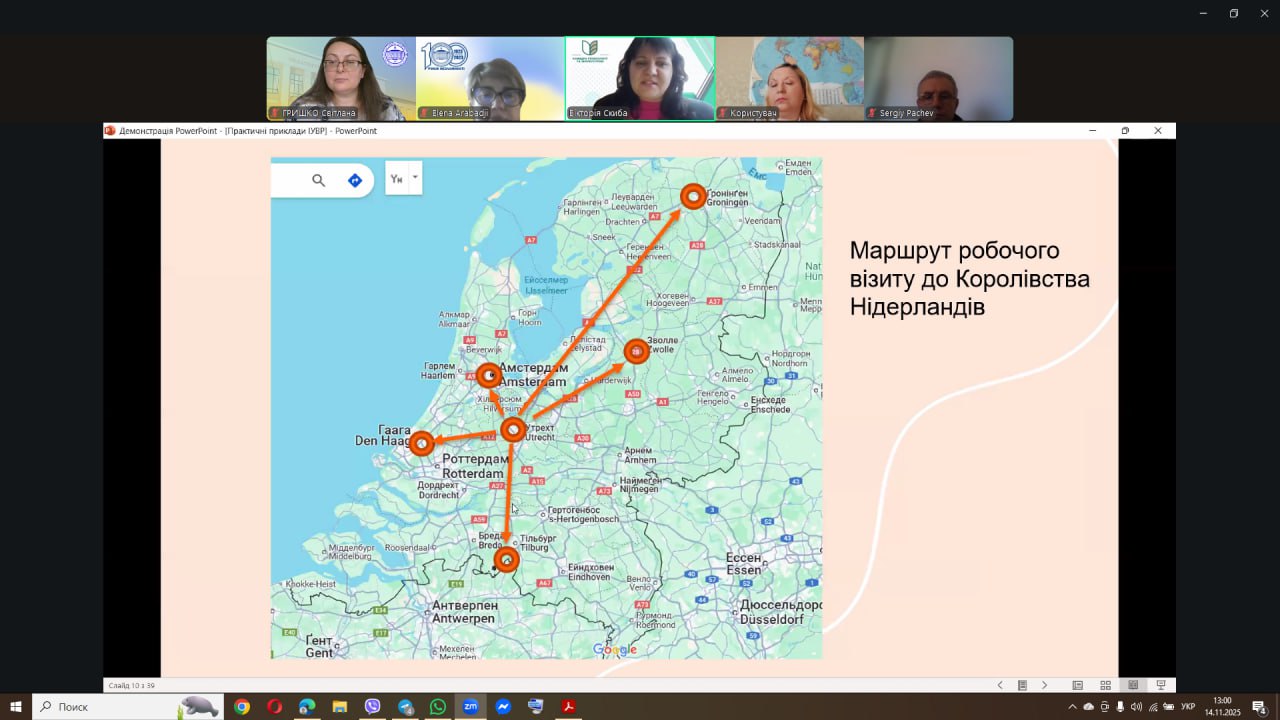Screen dimensions: 1280x720
Task: Open Microsoft Edge from the taskbar
Action: pos(307,707)
